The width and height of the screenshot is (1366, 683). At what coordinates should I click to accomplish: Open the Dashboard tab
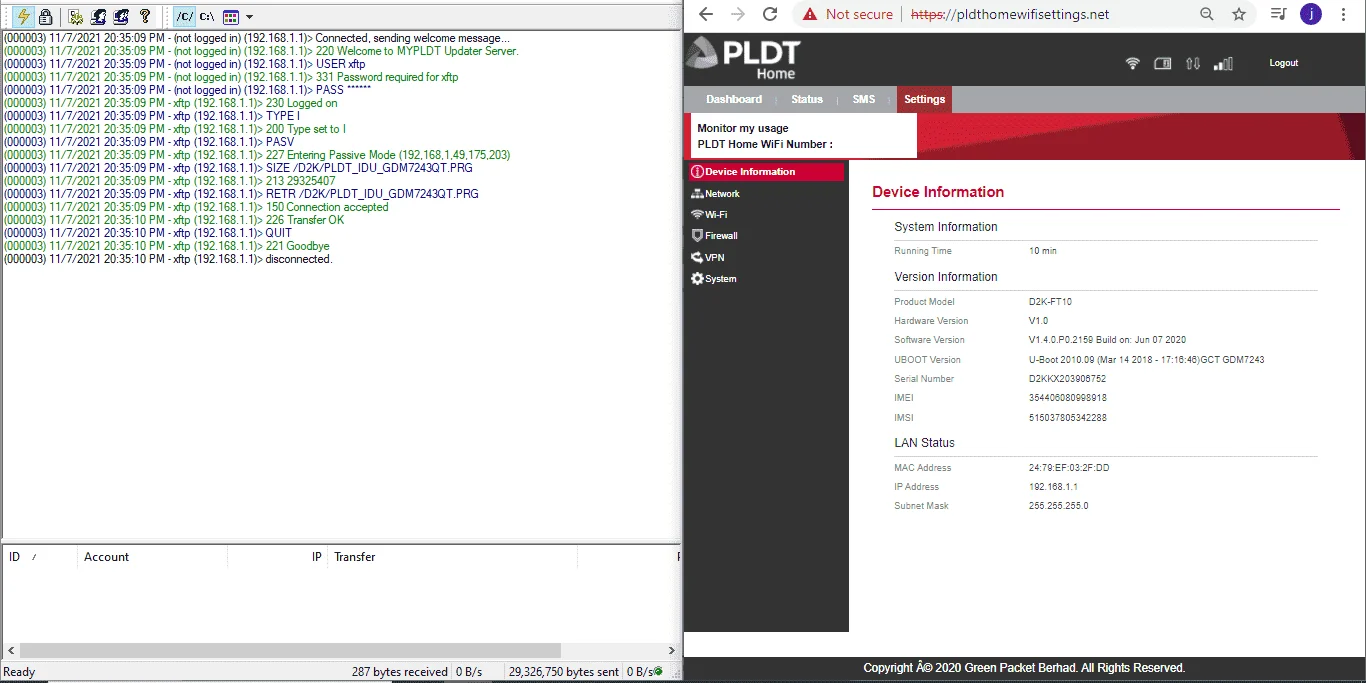pos(734,99)
